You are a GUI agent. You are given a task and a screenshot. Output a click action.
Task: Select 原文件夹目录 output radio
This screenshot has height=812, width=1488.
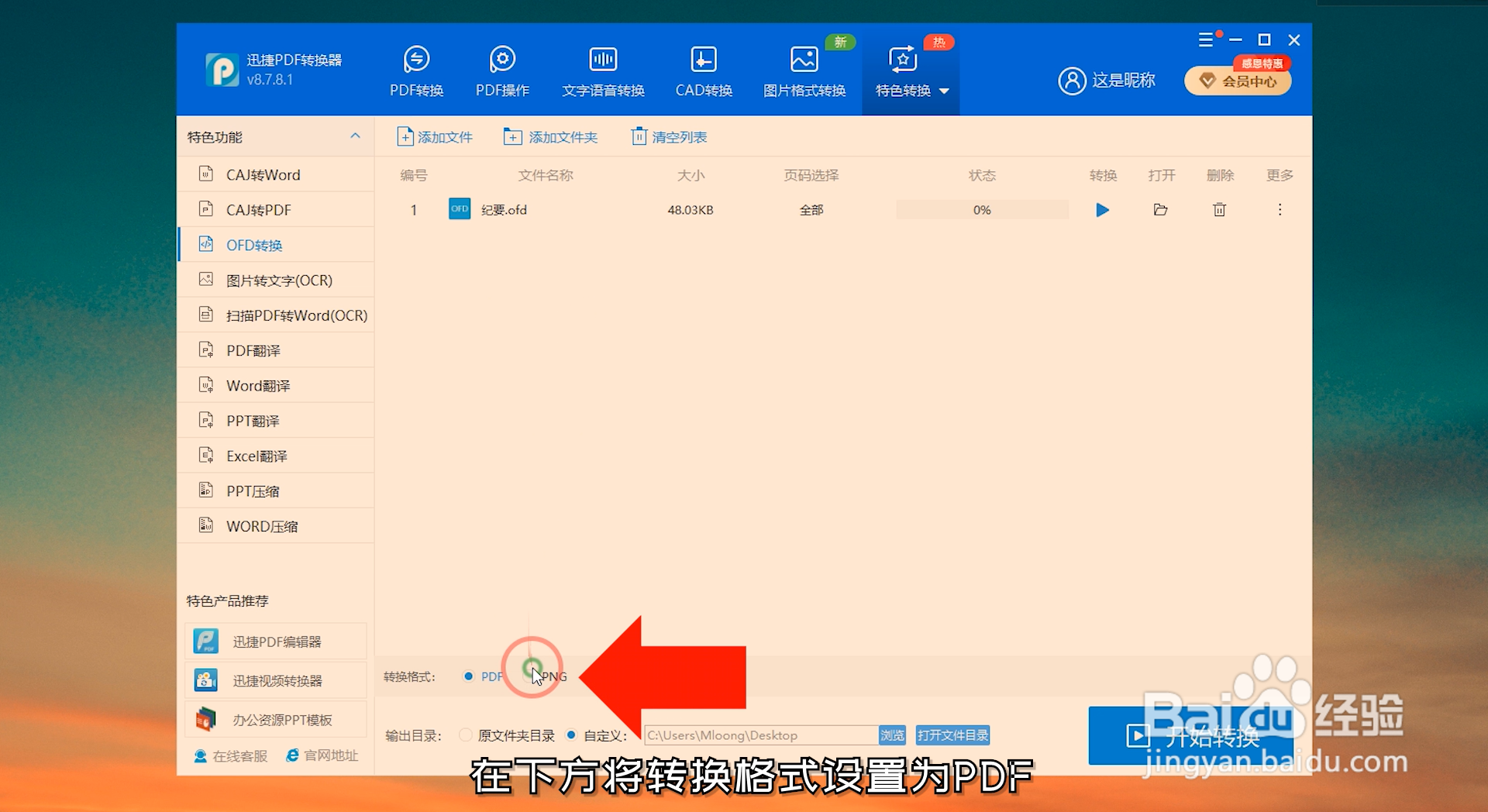(465, 735)
